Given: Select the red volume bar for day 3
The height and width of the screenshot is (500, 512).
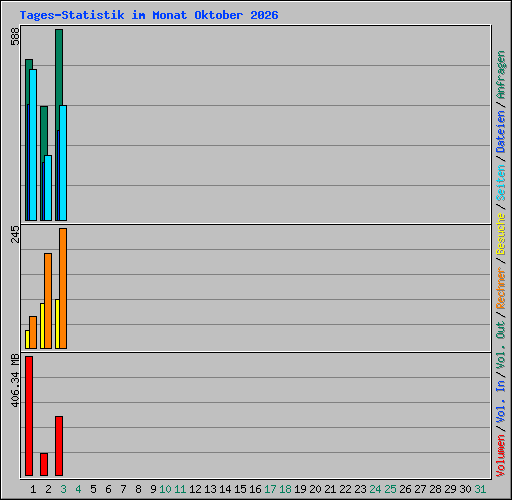Looking at the screenshot, I should [59, 446].
